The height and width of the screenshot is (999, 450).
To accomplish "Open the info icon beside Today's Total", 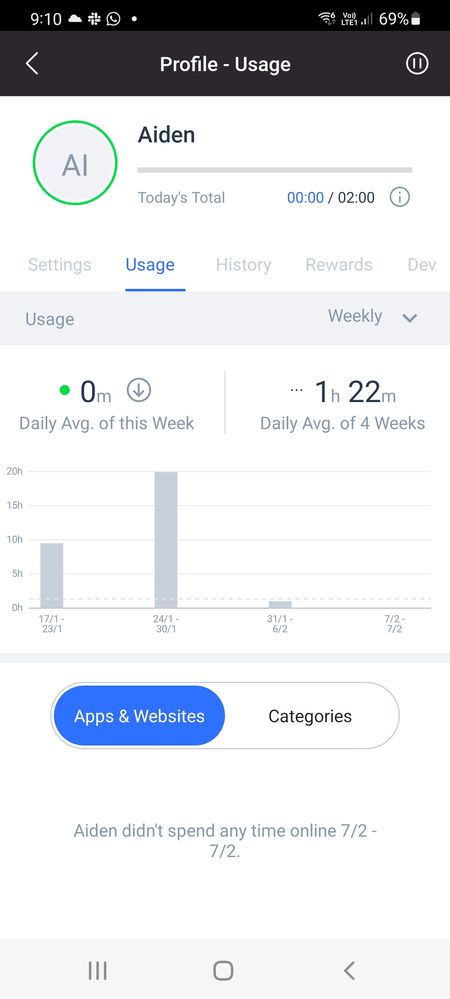I will (399, 197).
